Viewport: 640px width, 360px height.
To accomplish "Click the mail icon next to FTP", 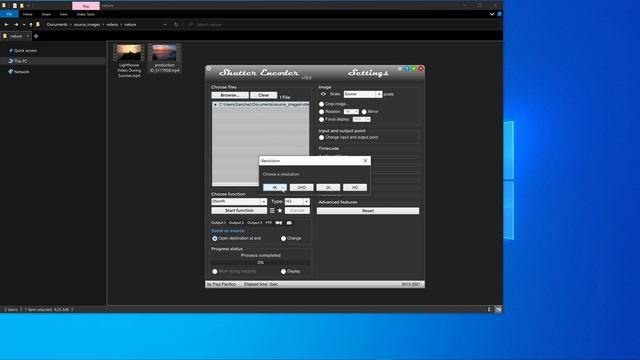I will pos(279,223).
